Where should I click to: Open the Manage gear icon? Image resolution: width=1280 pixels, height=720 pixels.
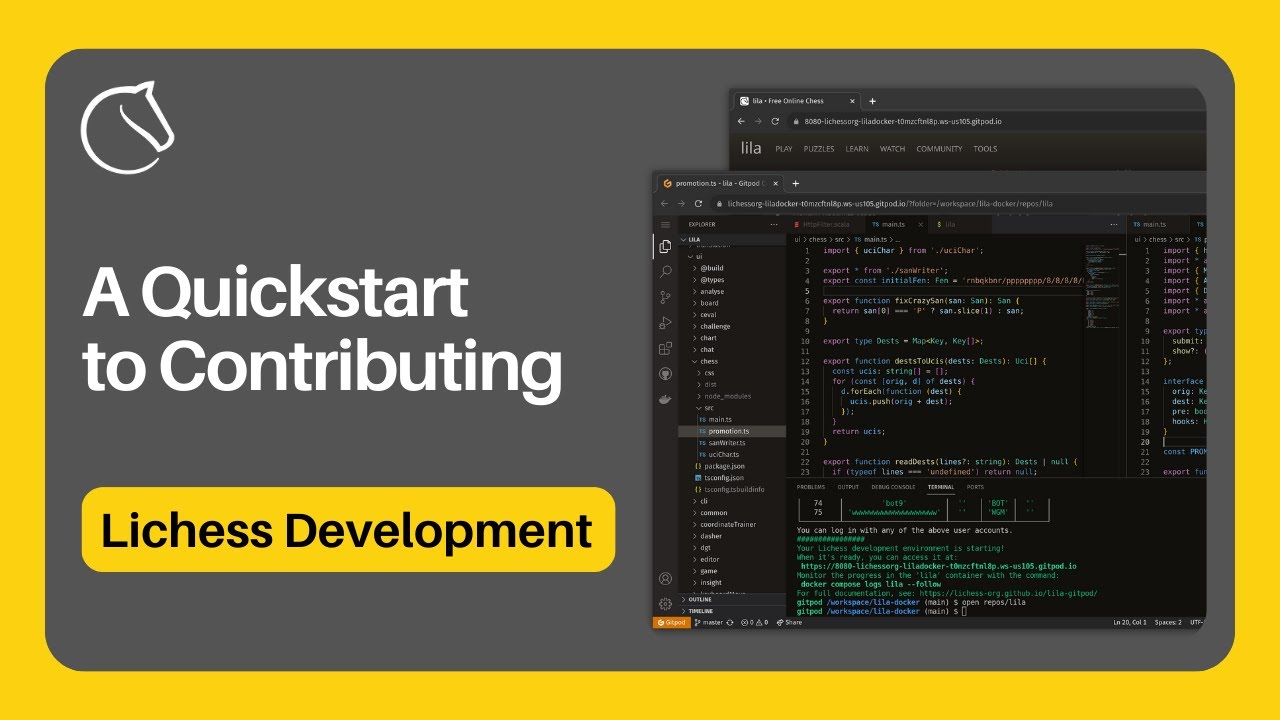(664, 604)
